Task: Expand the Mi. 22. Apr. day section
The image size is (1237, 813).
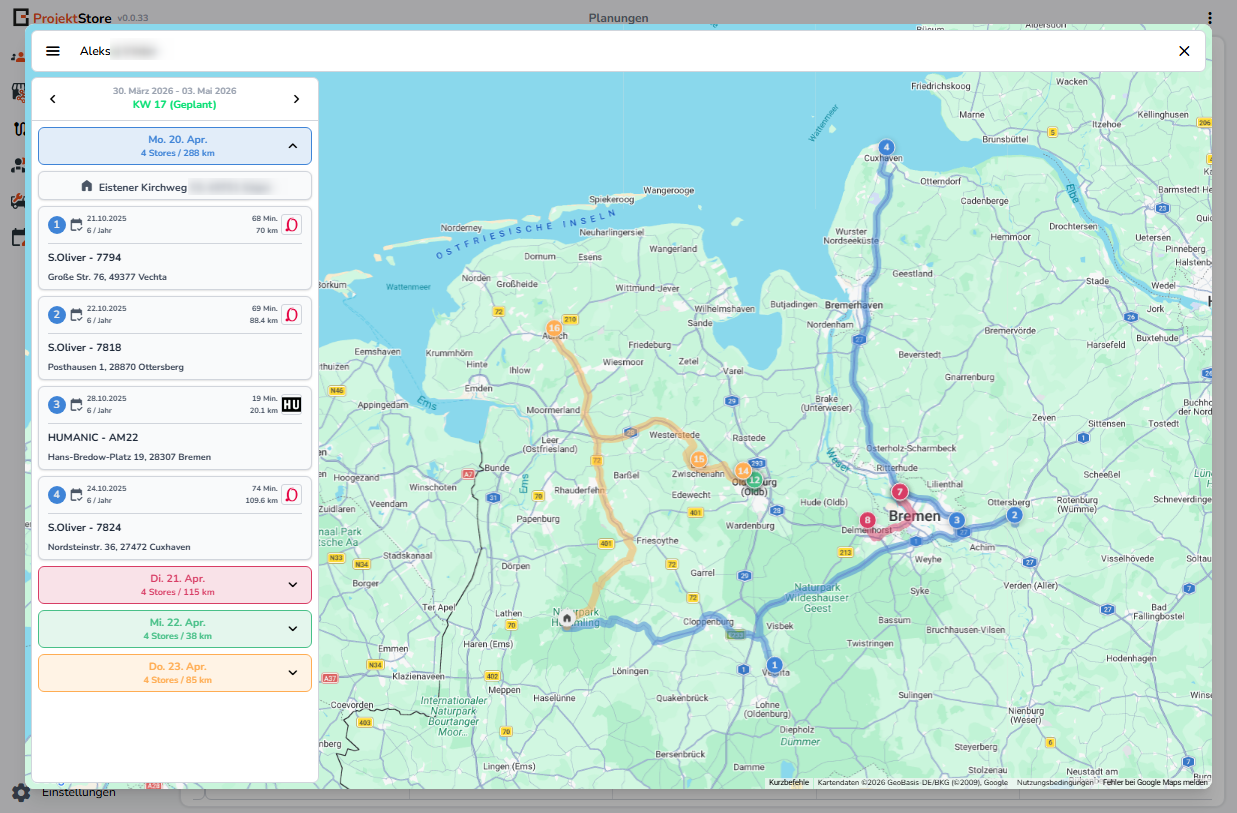Action: (292, 629)
